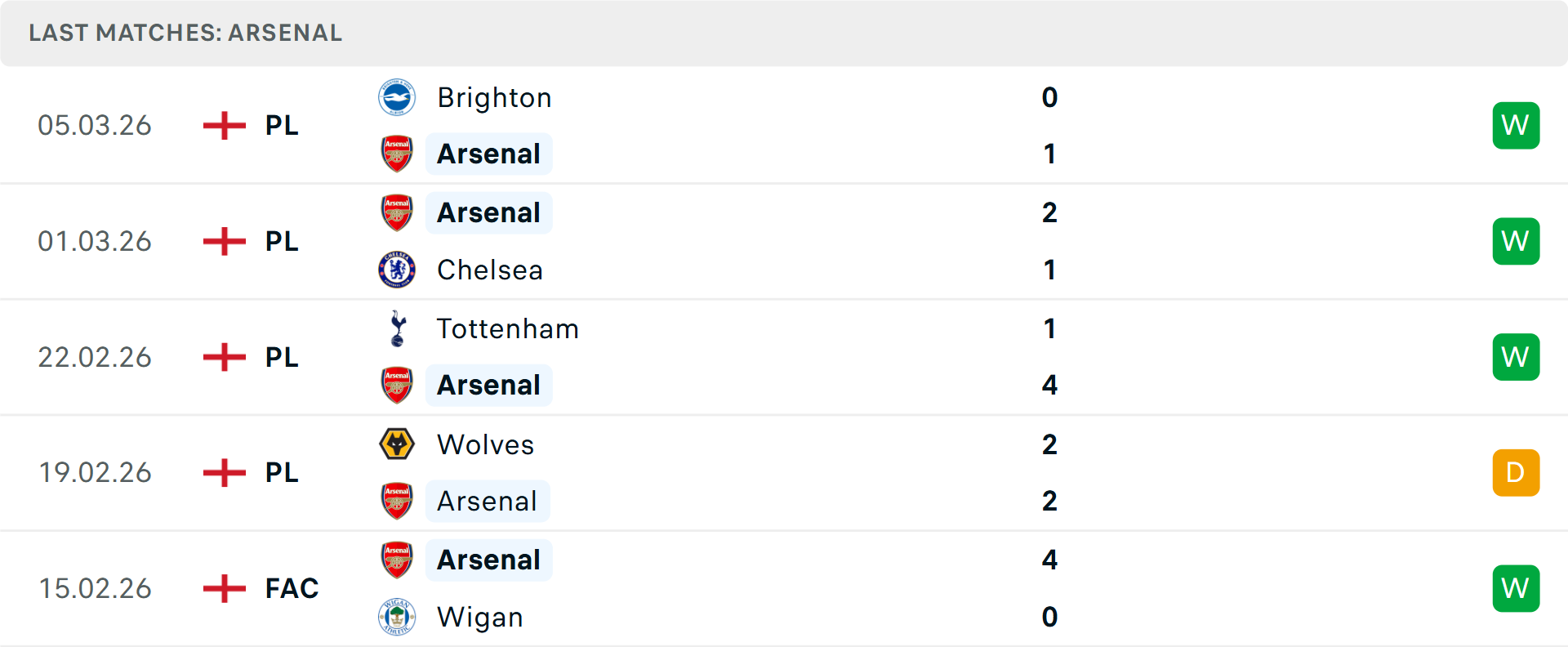Click the W badge for the Chelsea win
Viewport: 1568px width, 647px height.
click(1516, 241)
